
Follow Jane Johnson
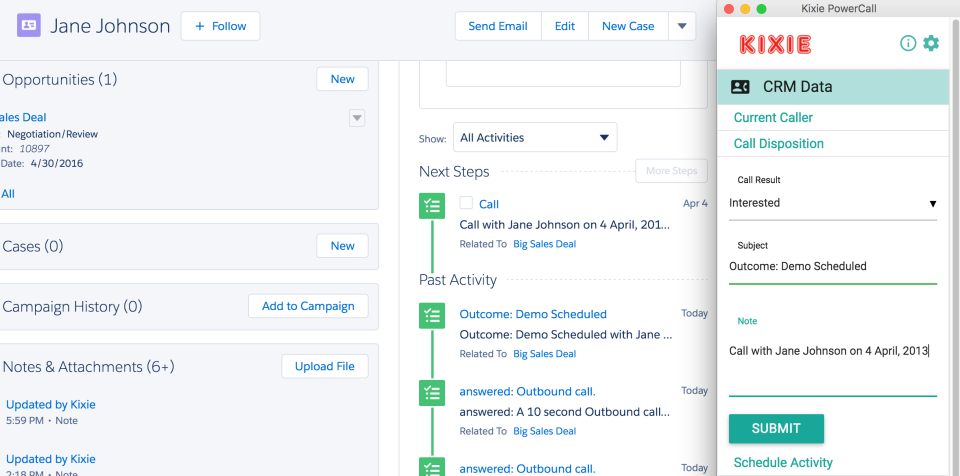click(x=220, y=26)
